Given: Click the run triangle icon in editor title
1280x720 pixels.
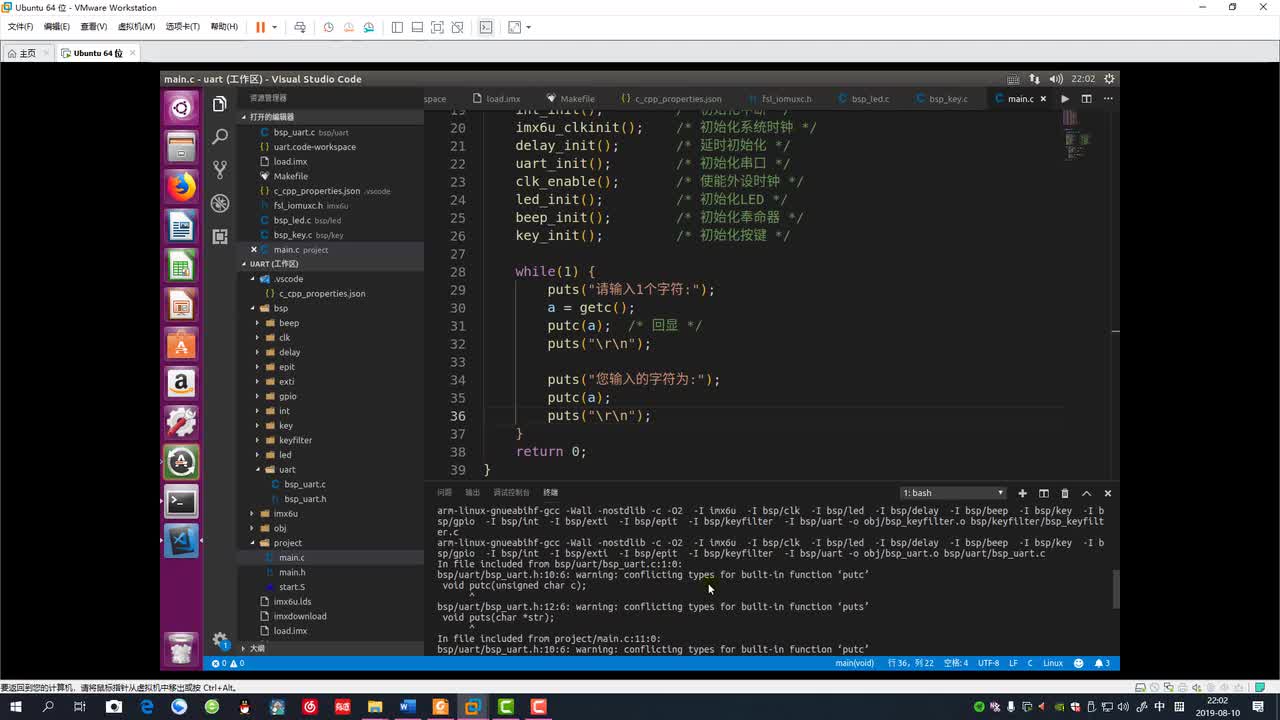Looking at the screenshot, I should (1065, 99).
